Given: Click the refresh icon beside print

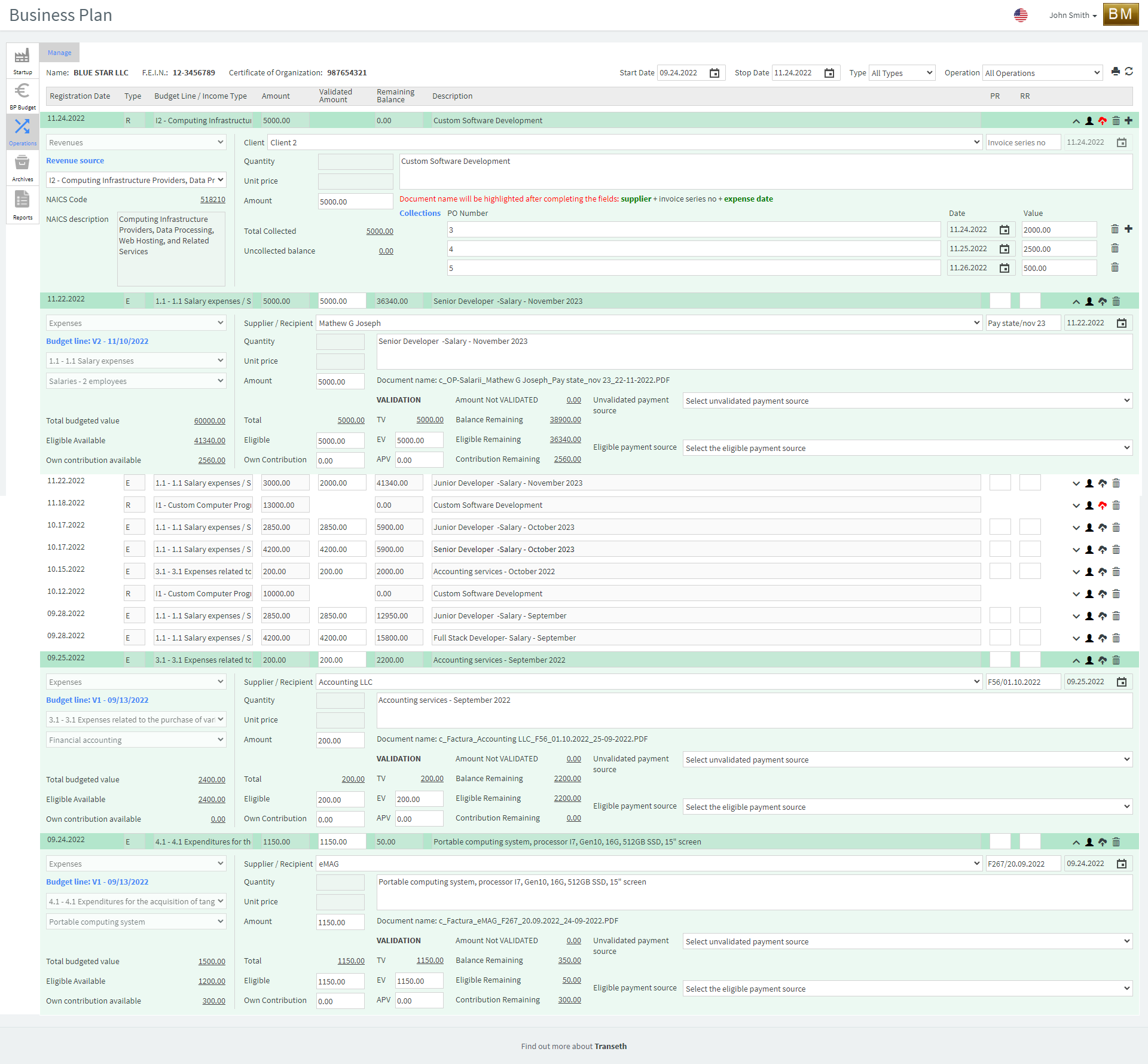Looking at the screenshot, I should pyautogui.click(x=1129, y=72).
